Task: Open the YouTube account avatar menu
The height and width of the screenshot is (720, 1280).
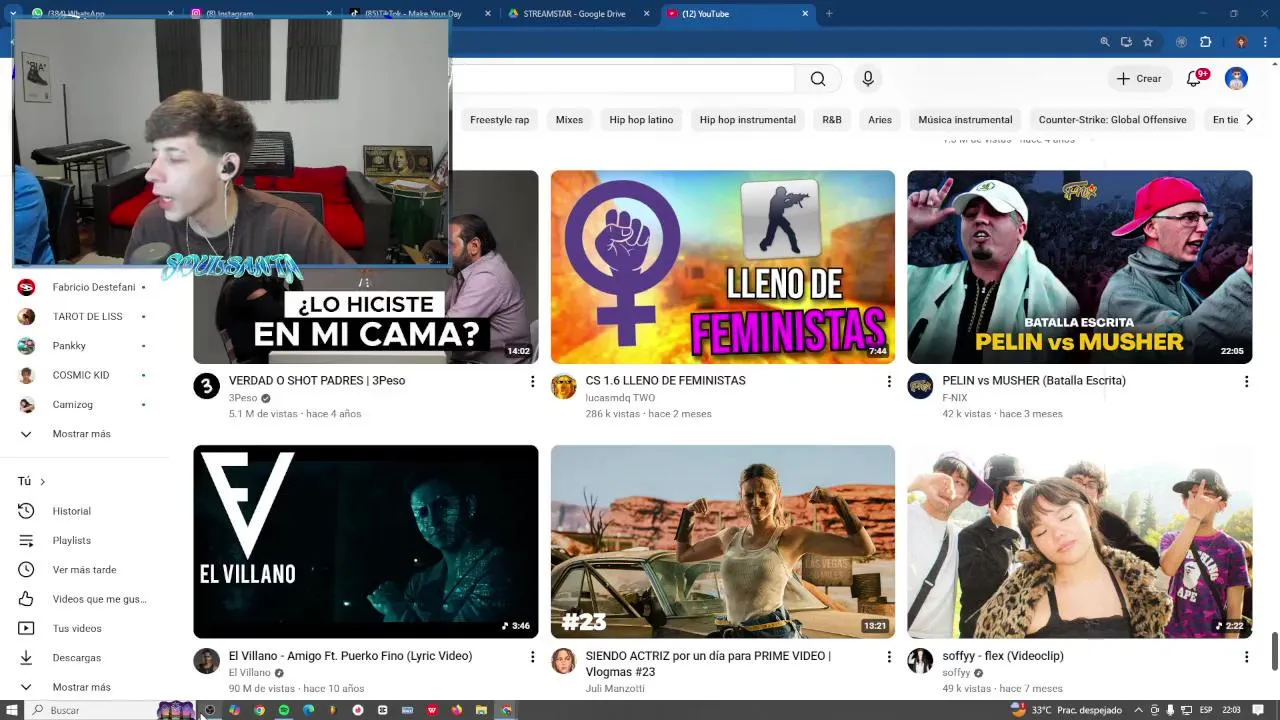Action: [1237, 79]
